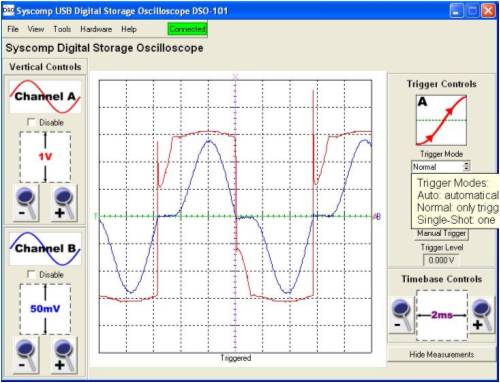
Task: Open the Tools menu
Action: [x=62, y=29]
